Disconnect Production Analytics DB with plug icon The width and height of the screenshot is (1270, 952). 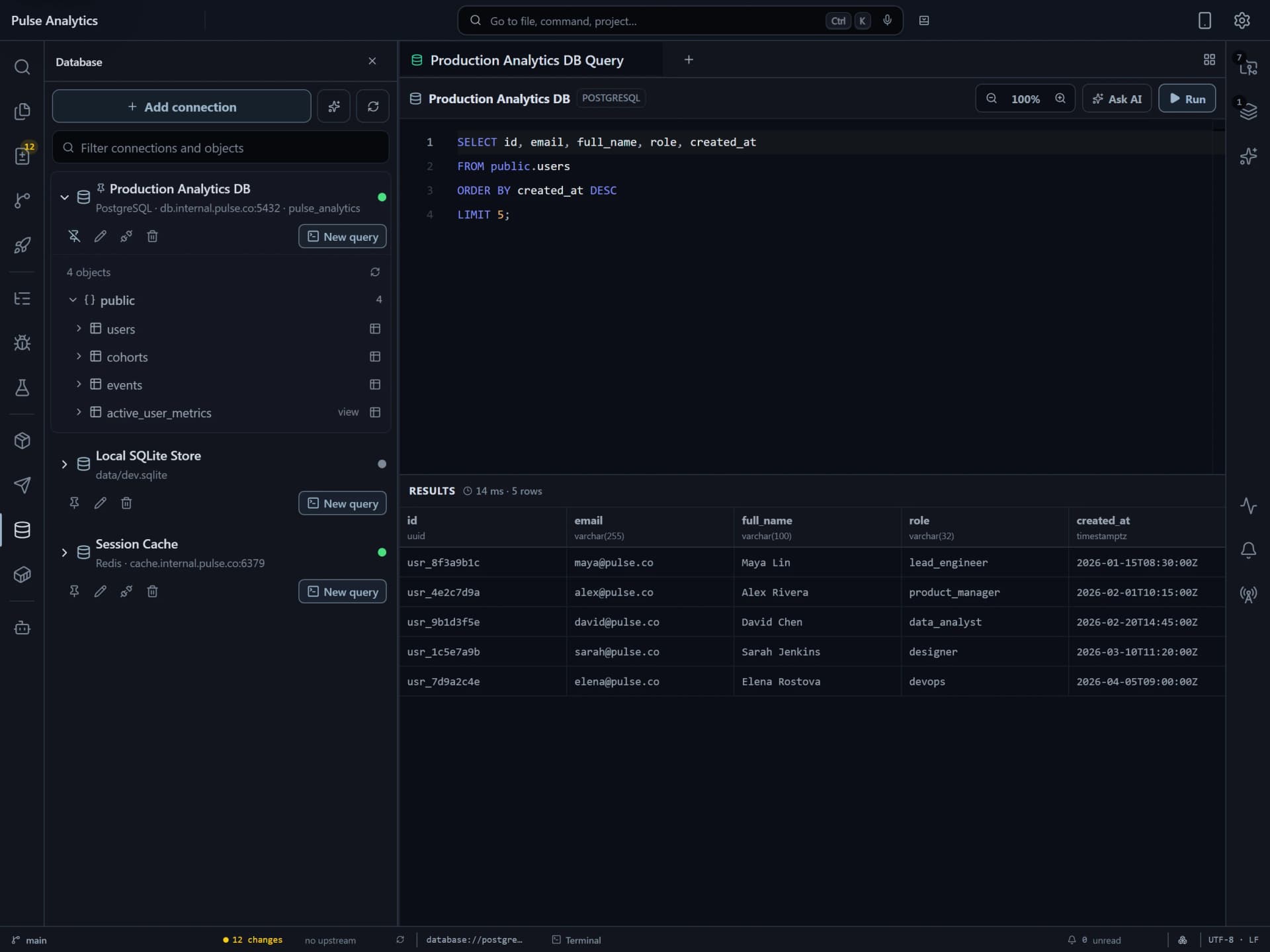pos(126,236)
